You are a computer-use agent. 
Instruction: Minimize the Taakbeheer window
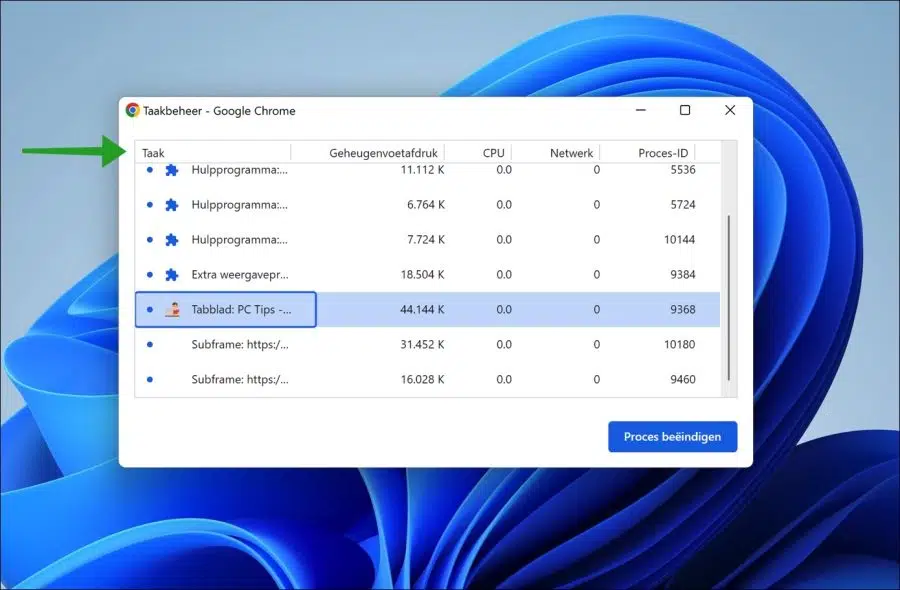click(x=641, y=110)
